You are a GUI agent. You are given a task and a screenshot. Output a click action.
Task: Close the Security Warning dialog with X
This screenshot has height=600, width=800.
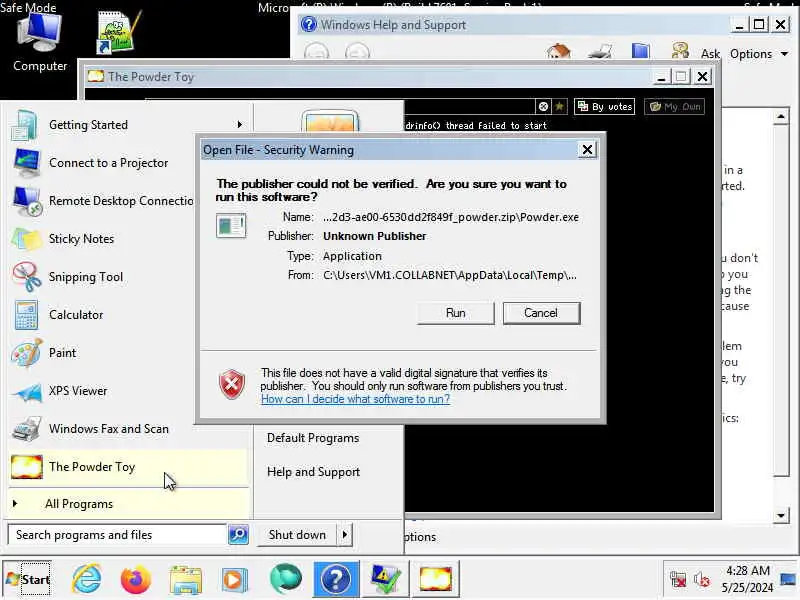[587, 149]
